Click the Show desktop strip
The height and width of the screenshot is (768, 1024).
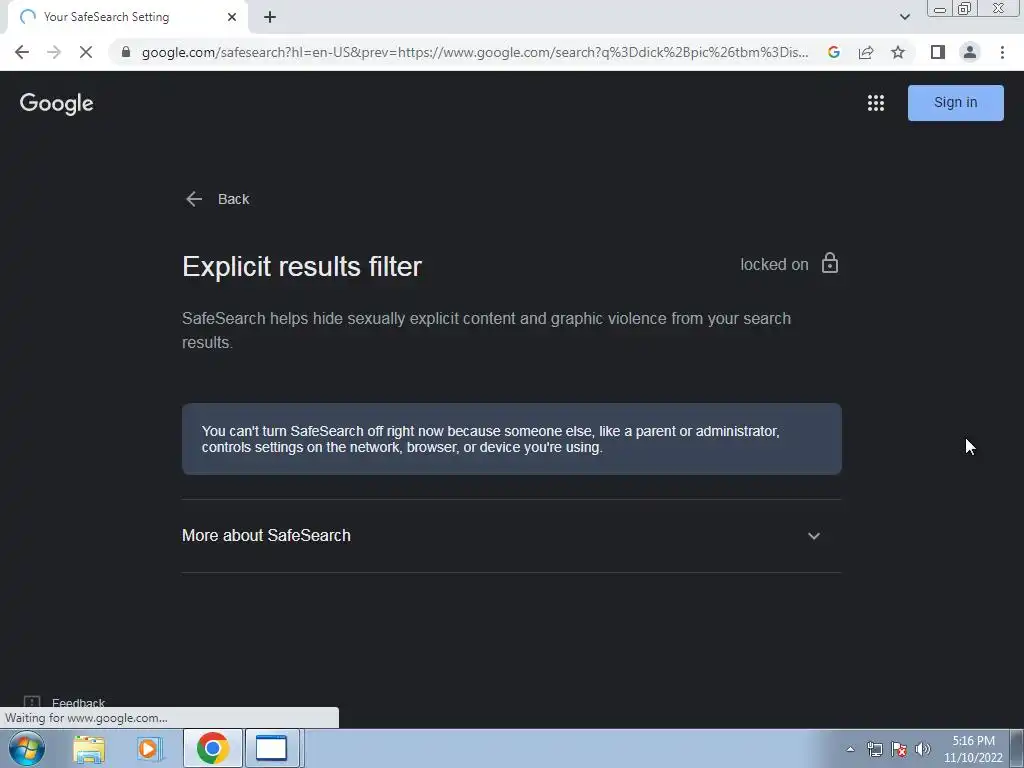click(x=1018, y=748)
